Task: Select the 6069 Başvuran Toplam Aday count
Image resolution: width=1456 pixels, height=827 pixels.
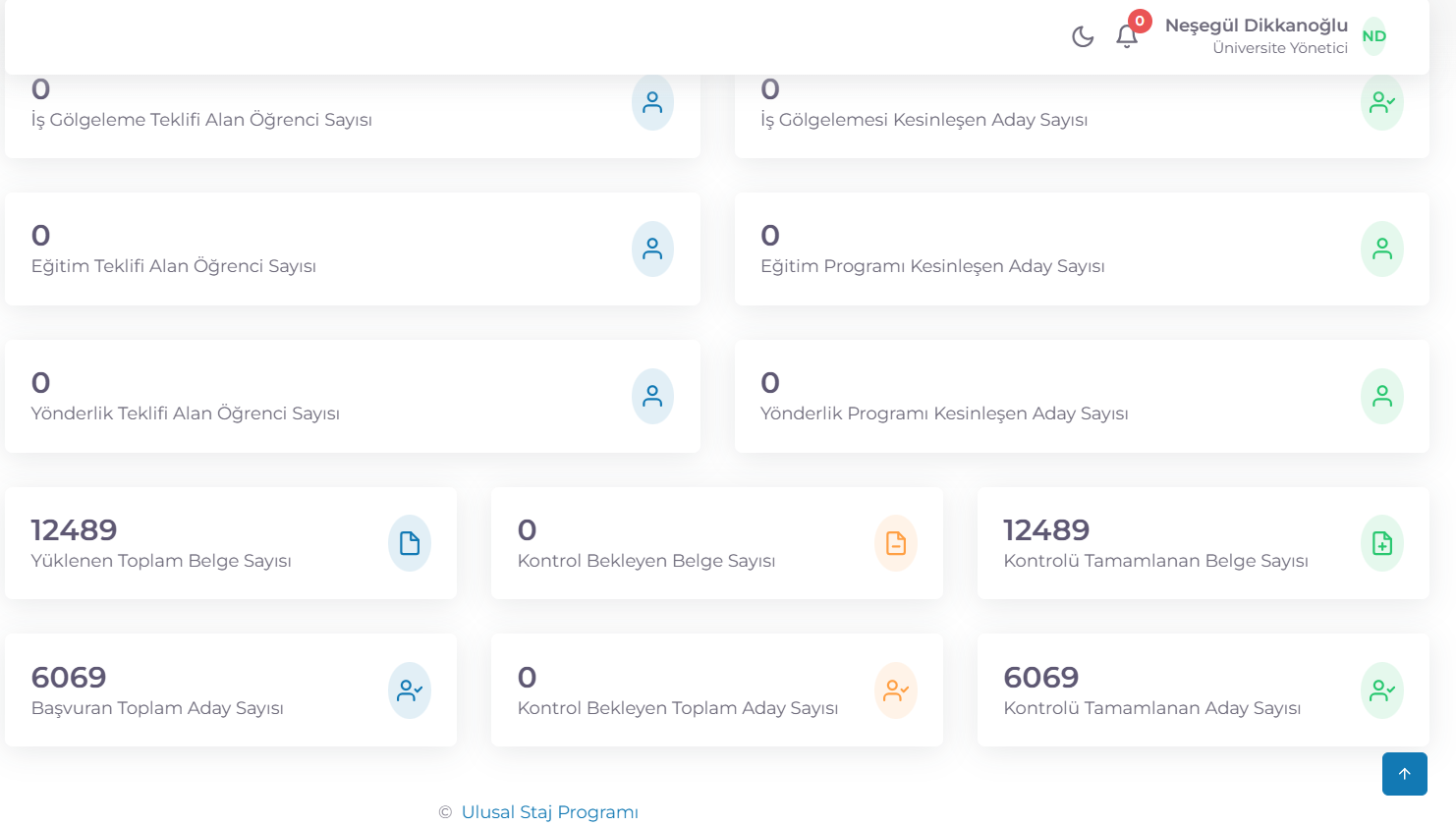Action: tap(69, 678)
